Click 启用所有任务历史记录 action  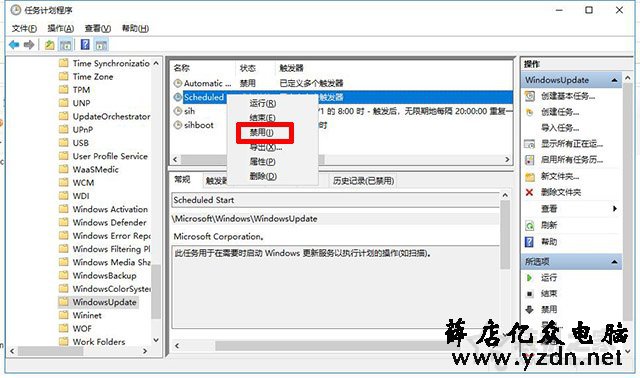tap(572, 160)
